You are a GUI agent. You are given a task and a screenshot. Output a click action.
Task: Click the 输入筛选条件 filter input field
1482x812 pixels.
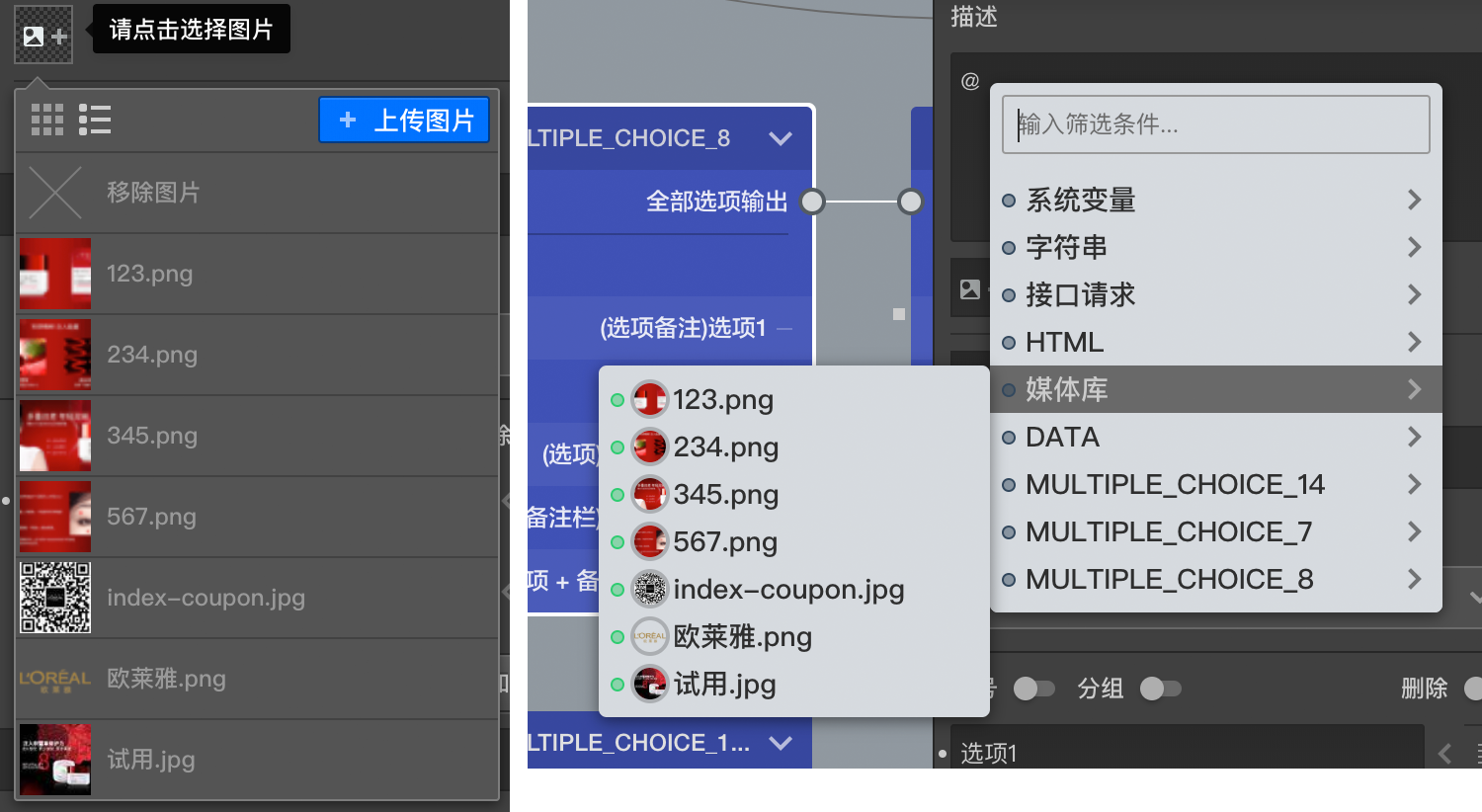1216,124
